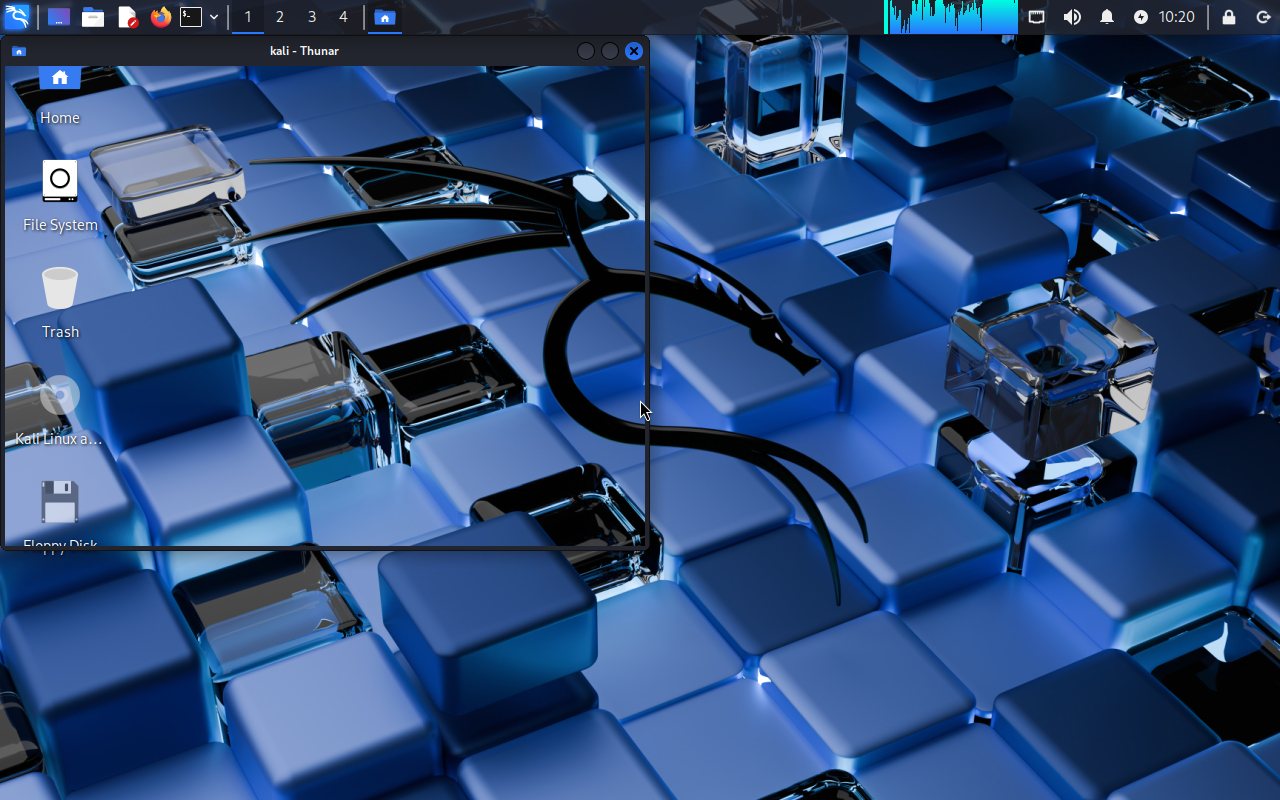Click the log out icon
The height and width of the screenshot is (800, 1280).
pyautogui.click(x=1263, y=17)
